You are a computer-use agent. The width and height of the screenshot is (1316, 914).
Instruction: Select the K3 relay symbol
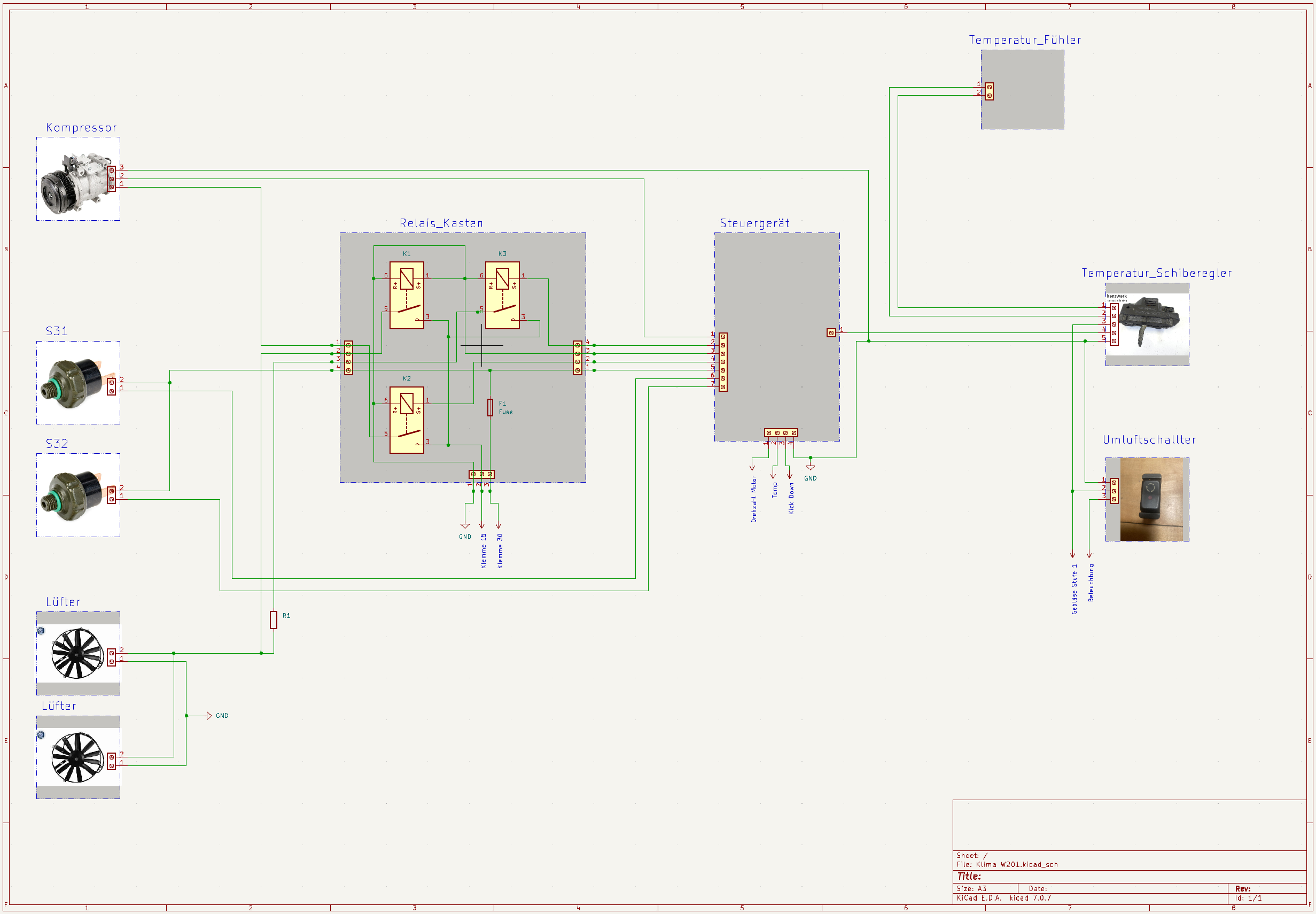point(502,296)
